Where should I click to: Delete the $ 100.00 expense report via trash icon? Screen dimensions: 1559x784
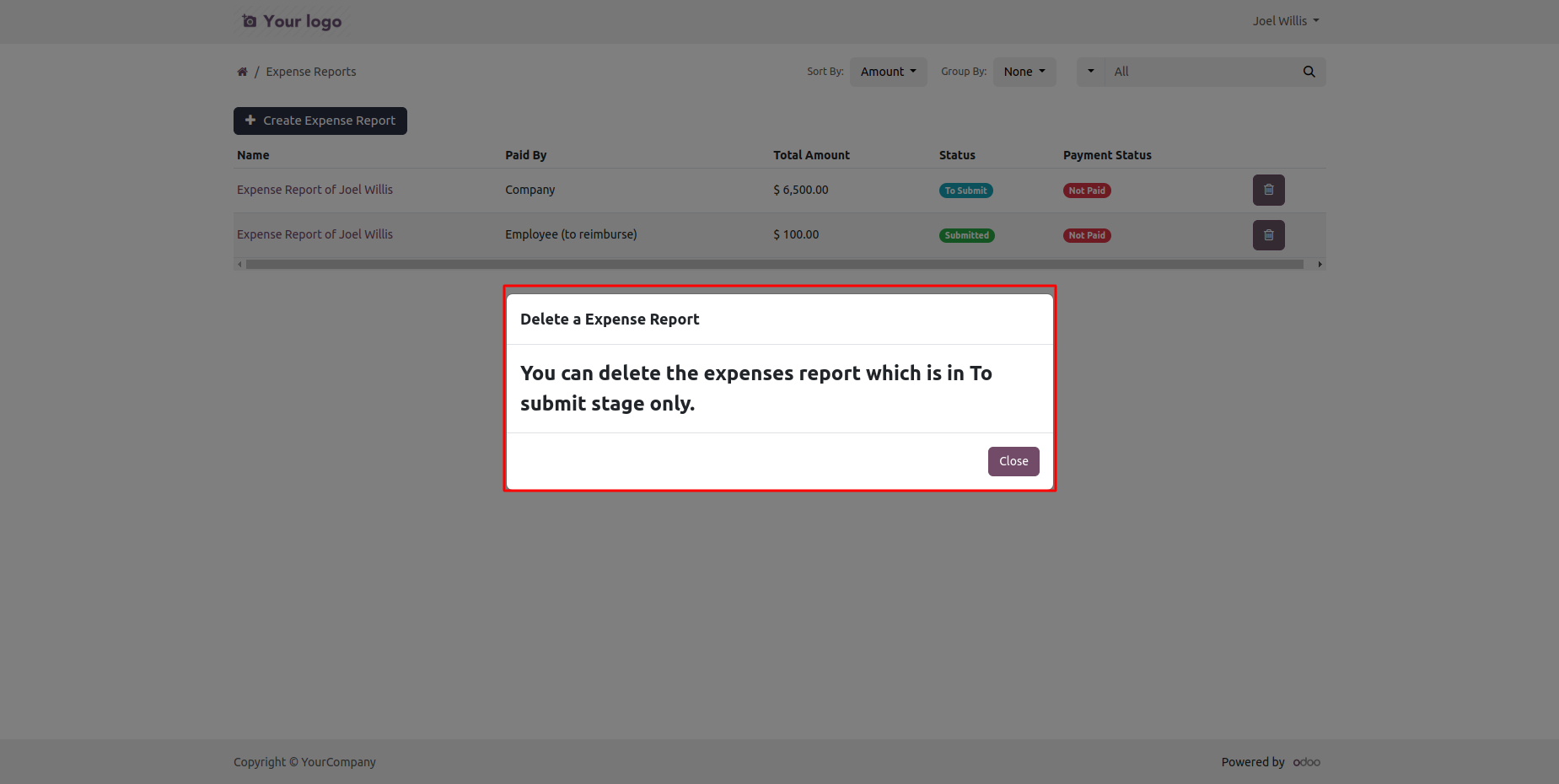point(1268,235)
